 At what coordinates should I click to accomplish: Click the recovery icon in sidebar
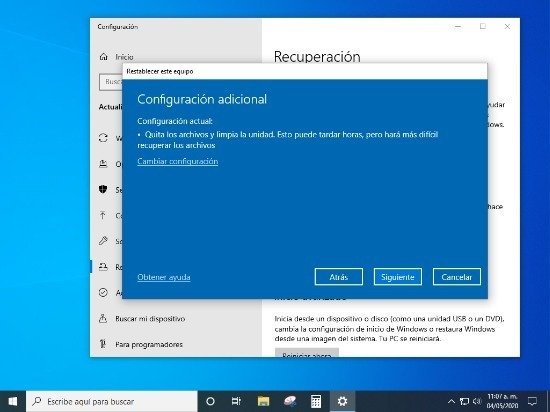(x=103, y=267)
